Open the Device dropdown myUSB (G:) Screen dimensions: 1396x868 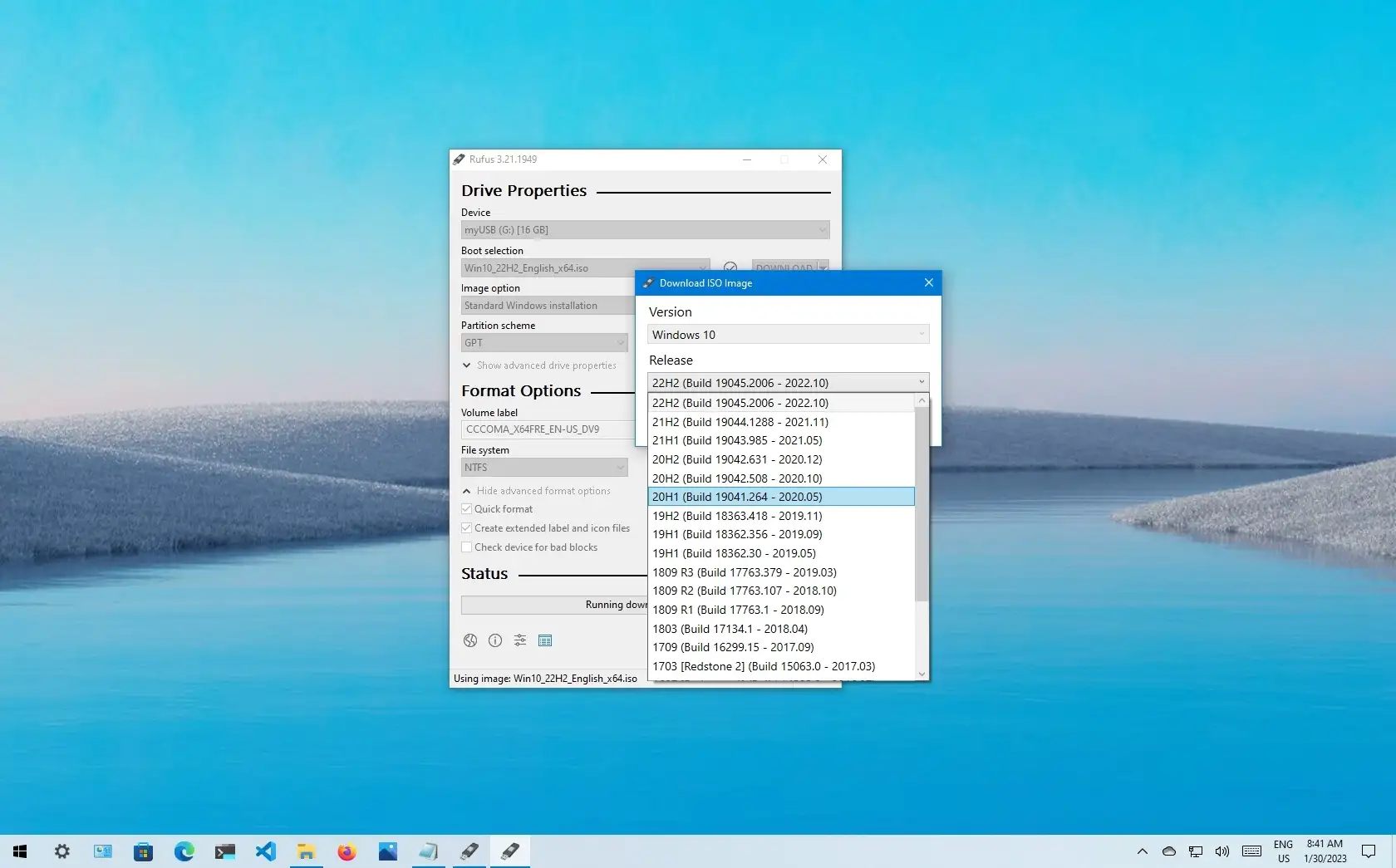(x=646, y=230)
